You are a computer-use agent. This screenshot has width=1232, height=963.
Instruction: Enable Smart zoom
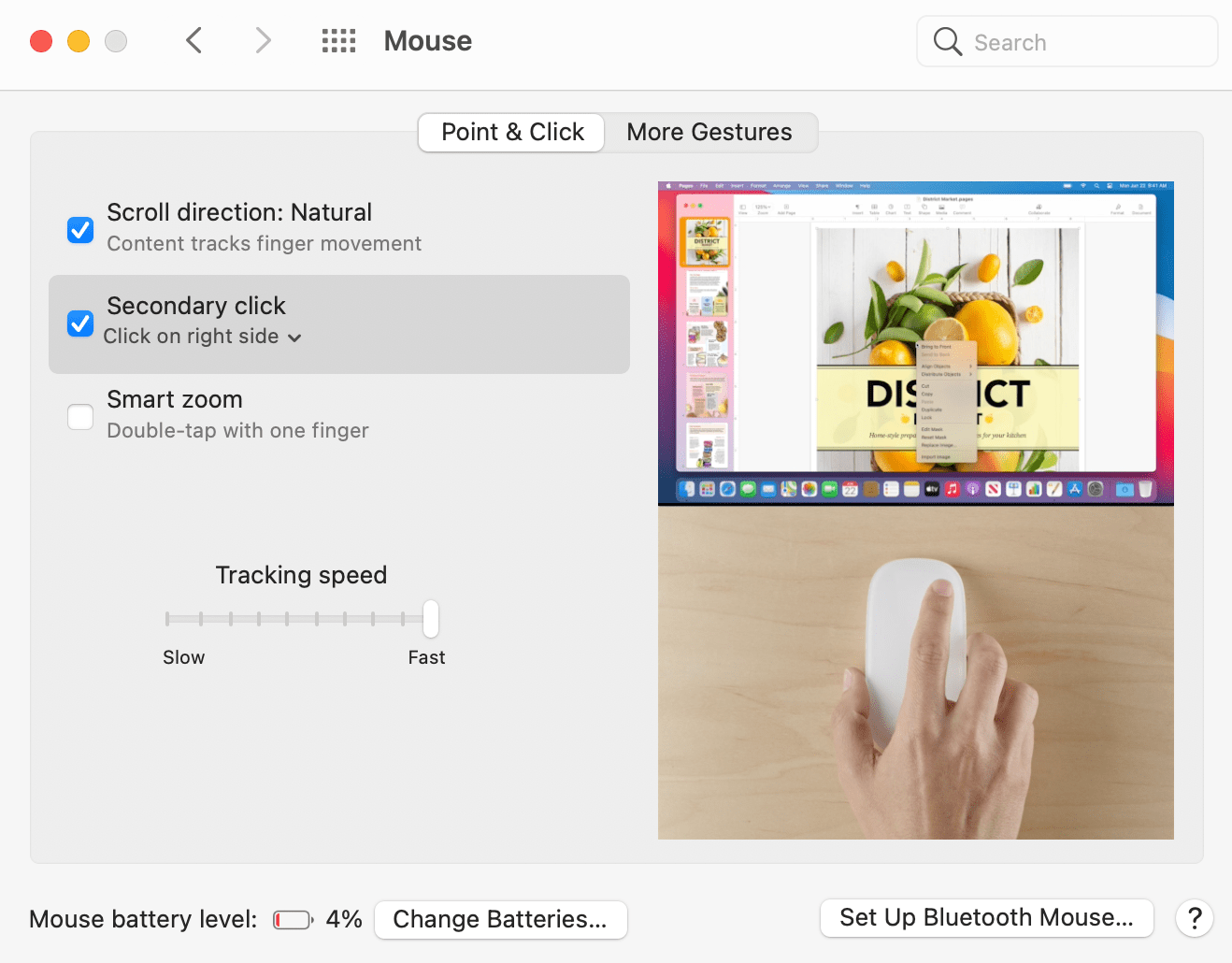coord(80,416)
